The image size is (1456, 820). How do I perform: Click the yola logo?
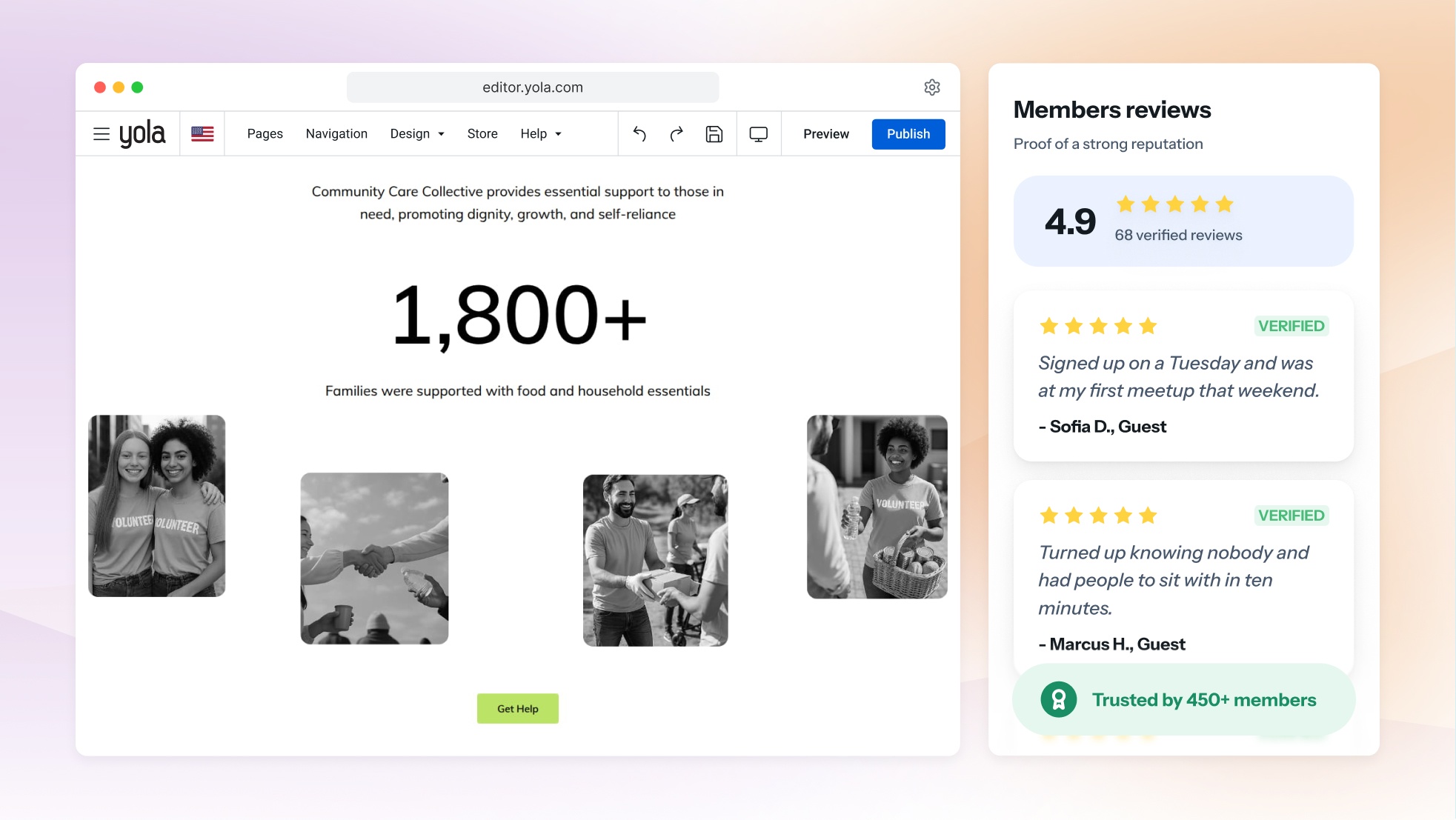point(142,134)
